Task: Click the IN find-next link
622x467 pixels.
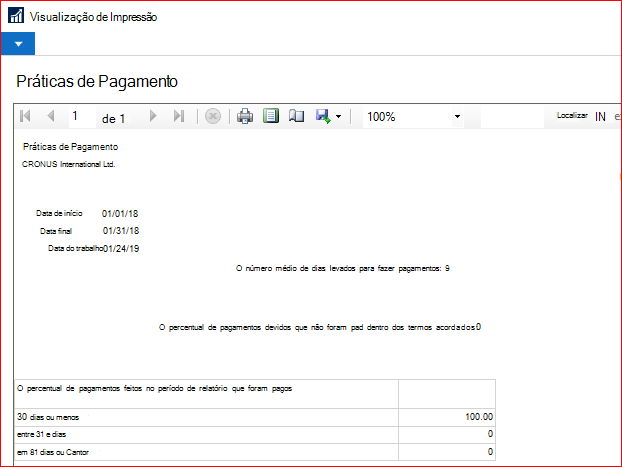Action: [600, 117]
